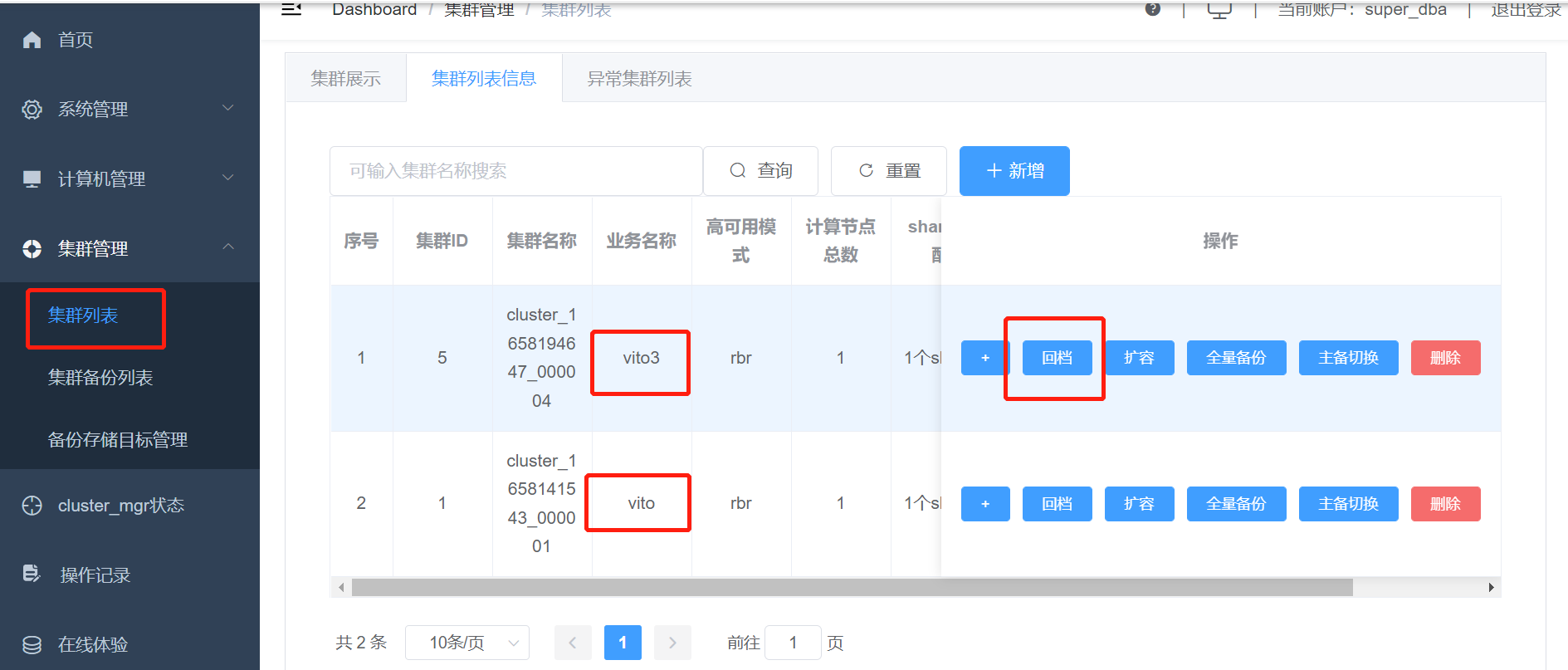Click the 高可用模式 column header

coord(740,241)
